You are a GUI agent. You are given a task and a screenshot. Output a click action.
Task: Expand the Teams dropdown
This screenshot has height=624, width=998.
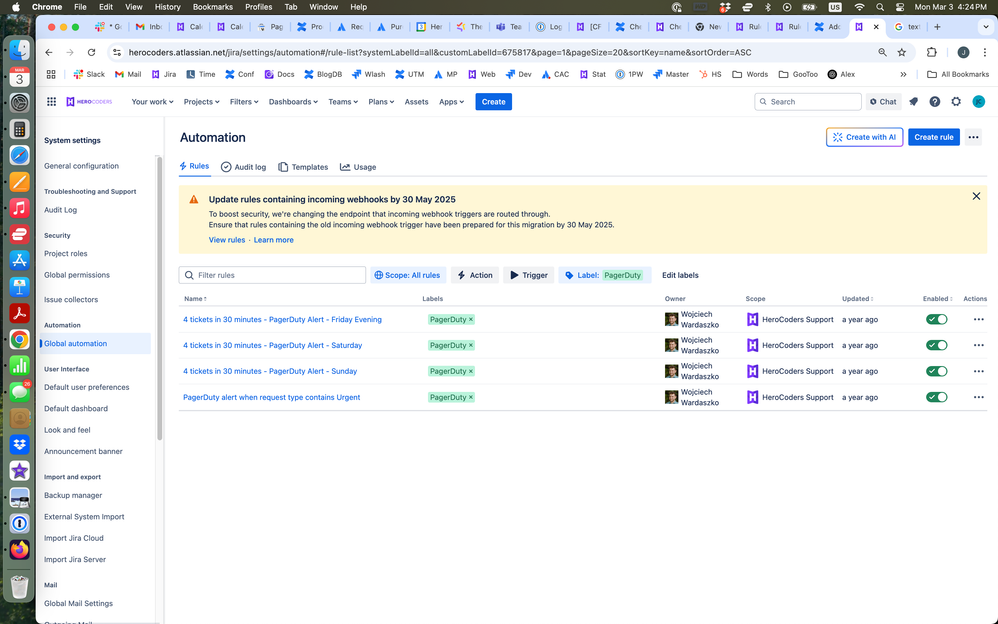pos(342,102)
